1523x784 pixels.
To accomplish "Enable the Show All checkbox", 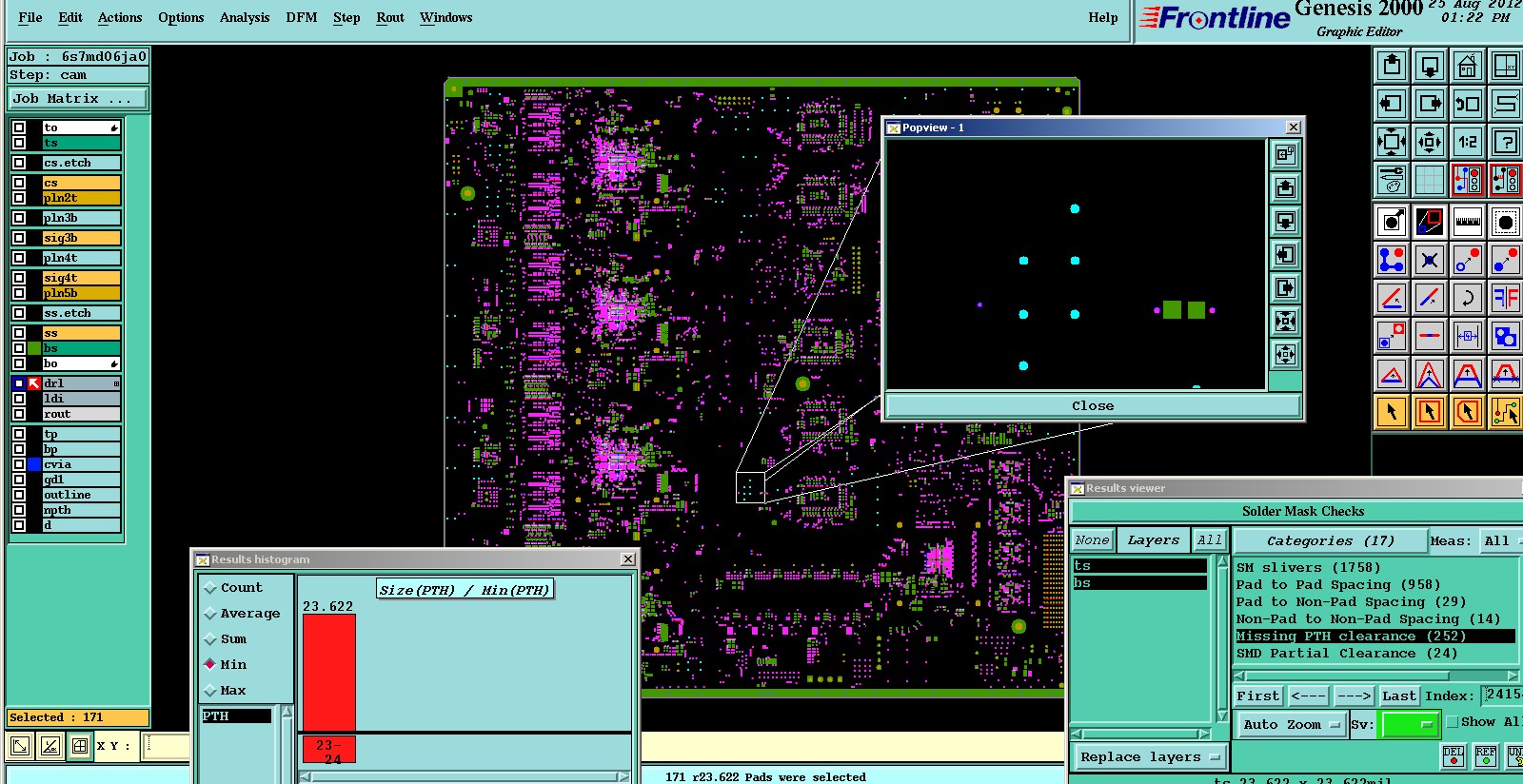I will tap(1453, 722).
